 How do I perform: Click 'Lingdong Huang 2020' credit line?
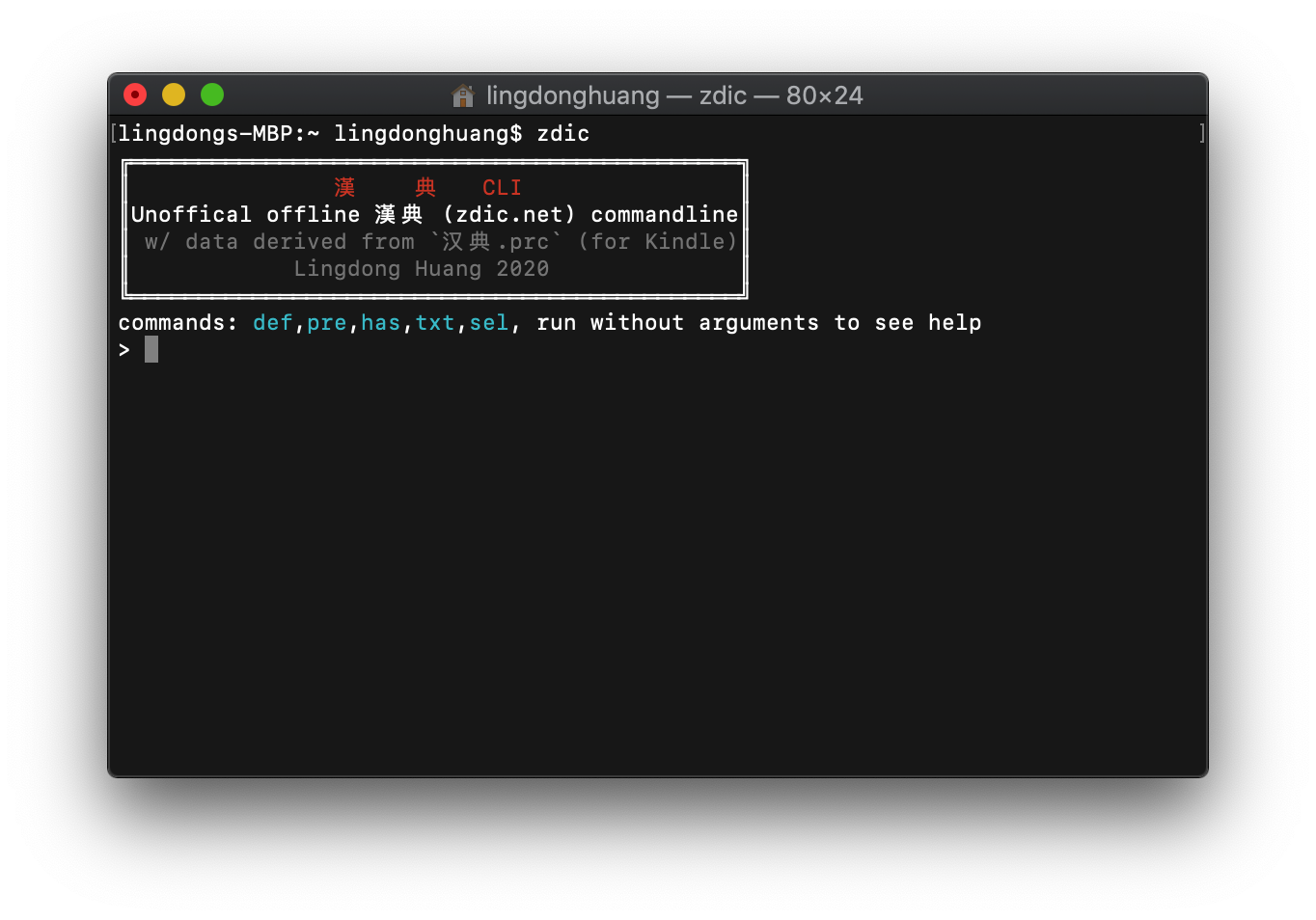pos(422,269)
